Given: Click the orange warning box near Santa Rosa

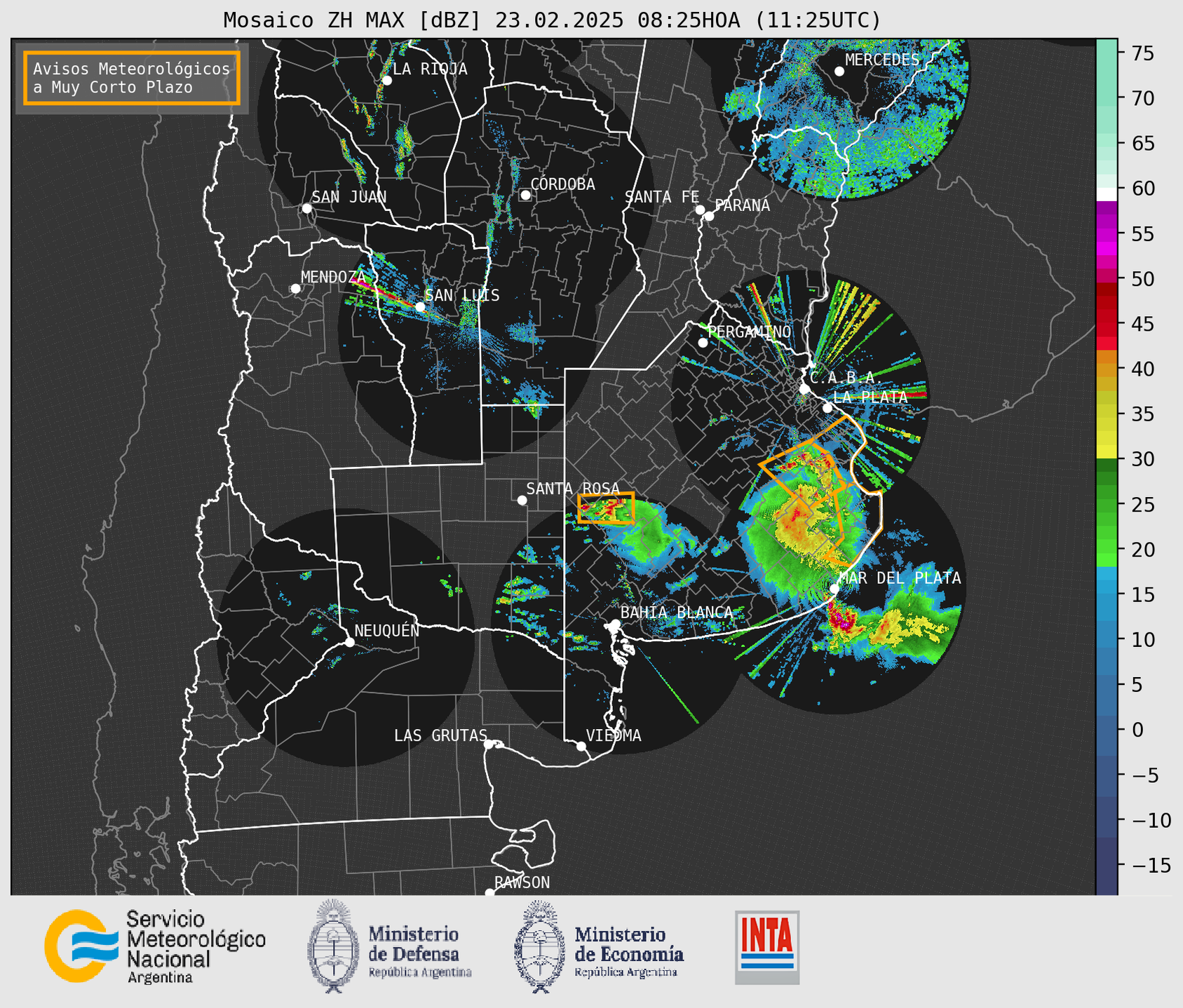Looking at the screenshot, I should point(606,508).
